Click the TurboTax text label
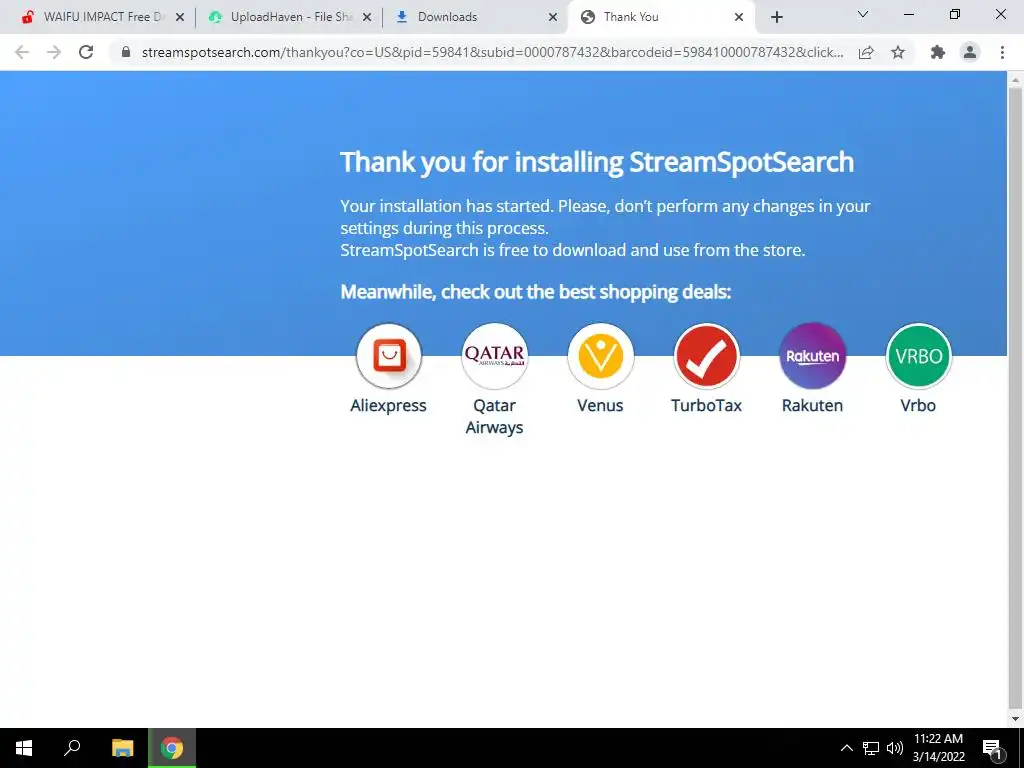This screenshot has height=768, width=1024. tap(707, 406)
